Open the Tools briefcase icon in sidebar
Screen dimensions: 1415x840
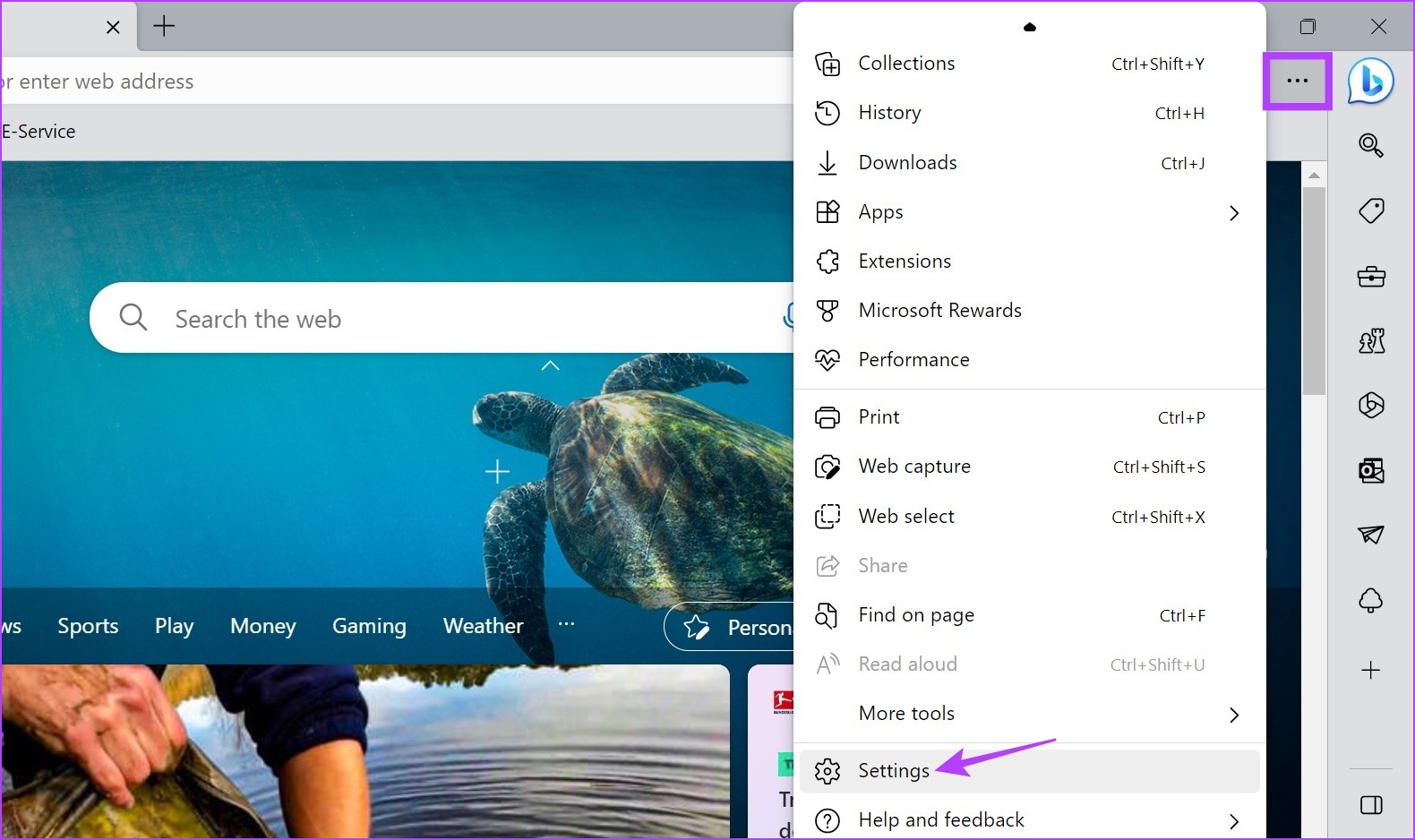pyautogui.click(x=1370, y=277)
